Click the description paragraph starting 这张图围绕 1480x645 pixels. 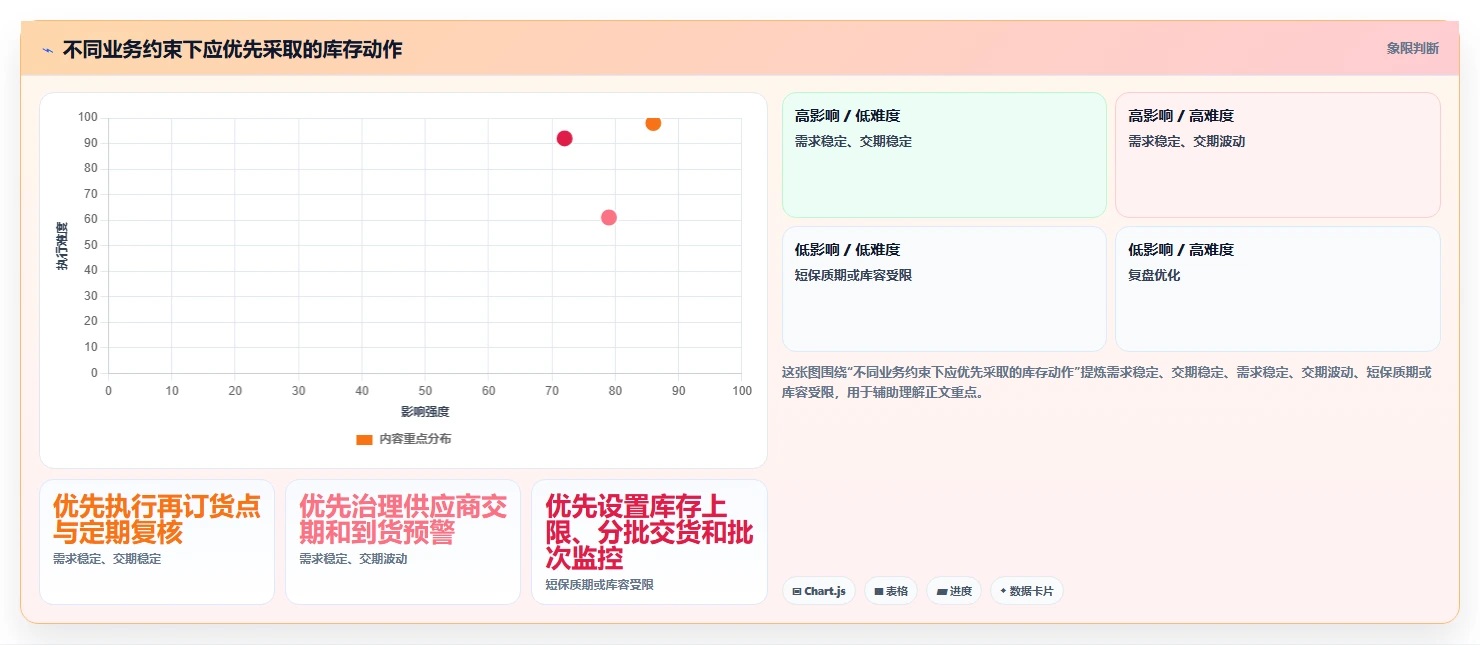1107,382
